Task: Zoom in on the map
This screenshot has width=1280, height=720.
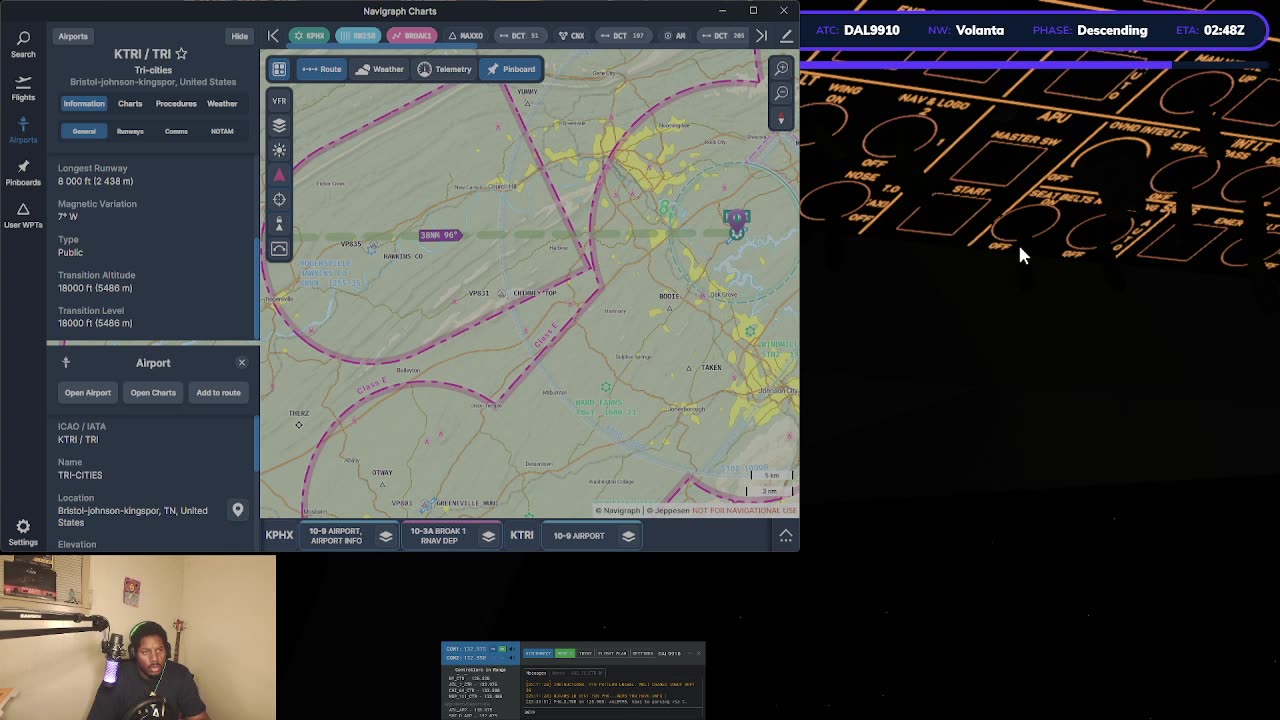Action: tap(781, 68)
